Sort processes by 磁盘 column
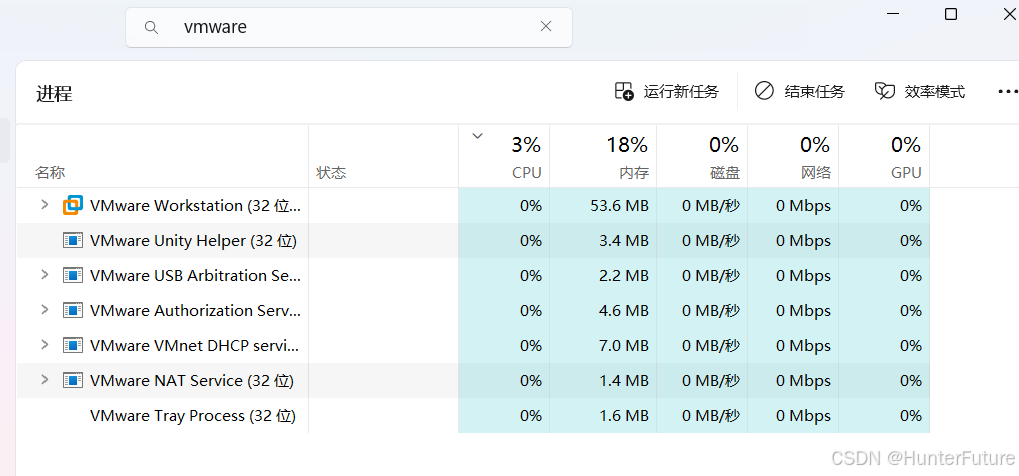 725,173
